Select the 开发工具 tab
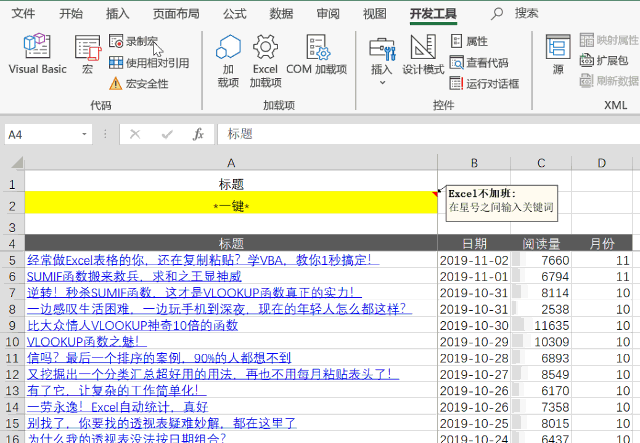This screenshot has height=443, width=640. coord(433,13)
